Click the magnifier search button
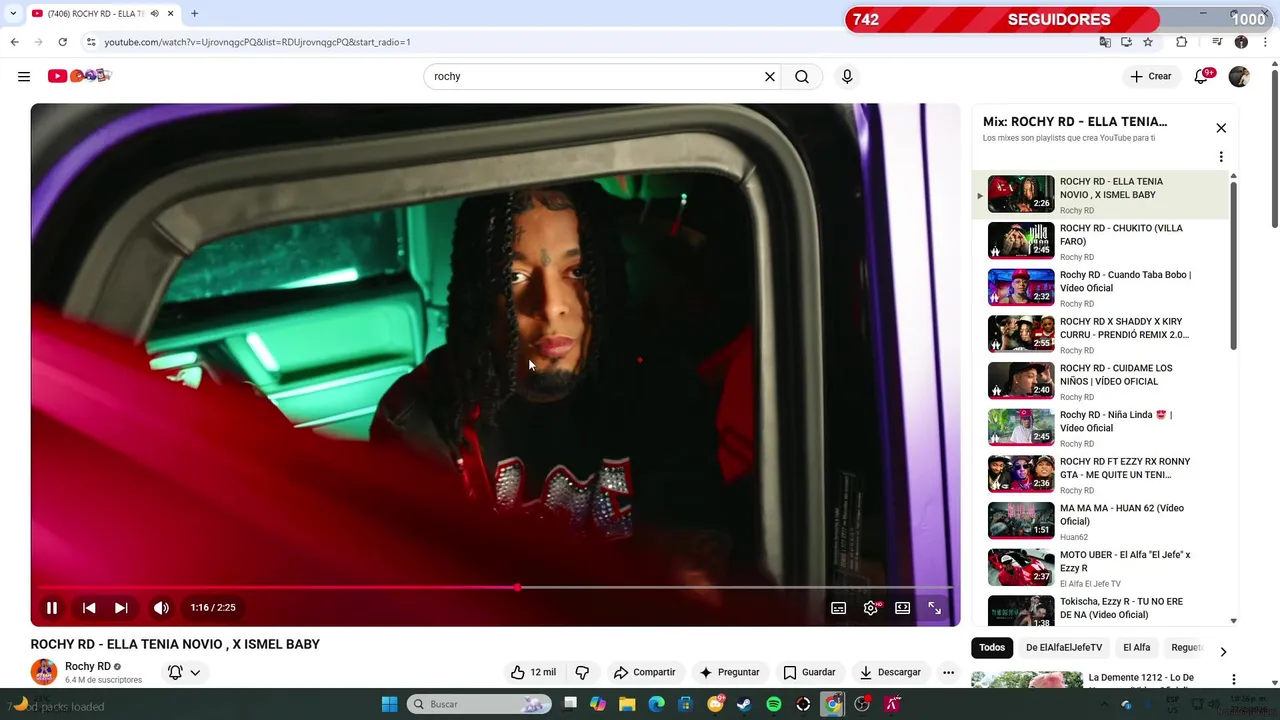Viewport: 1280px width, 720px height. tap(802, 76)
